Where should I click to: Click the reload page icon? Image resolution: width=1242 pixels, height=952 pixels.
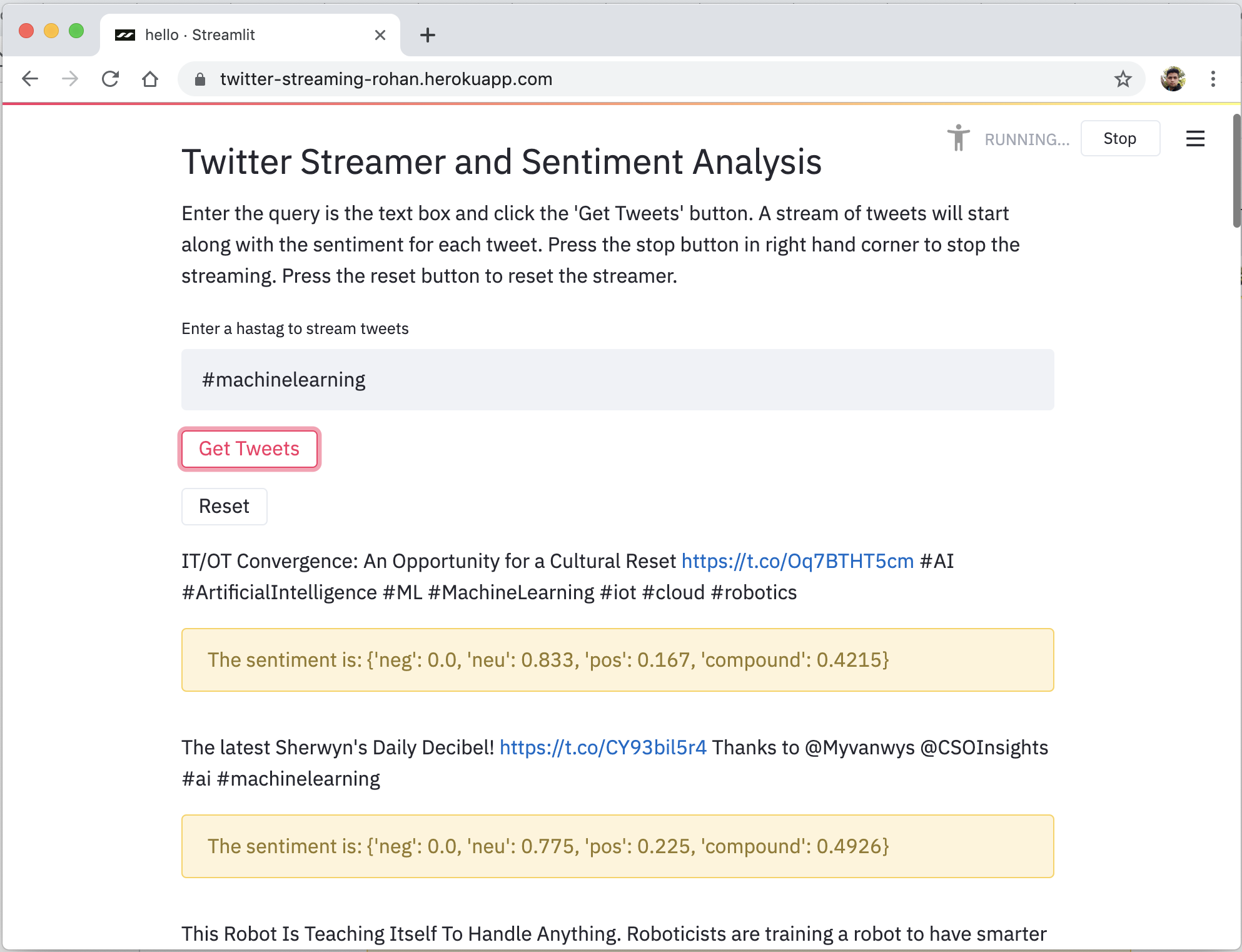point(110,79)
